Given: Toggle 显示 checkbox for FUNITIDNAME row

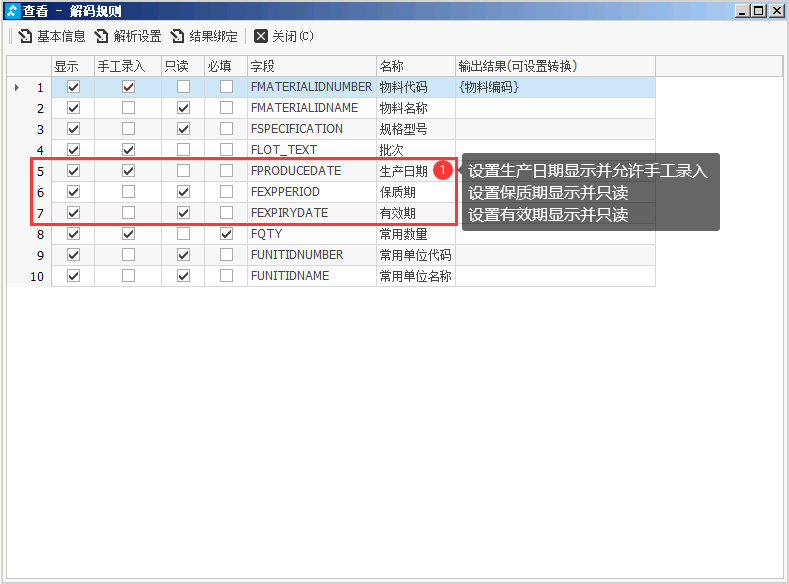Looking at the screenshot, I should [x=73, y=276].
